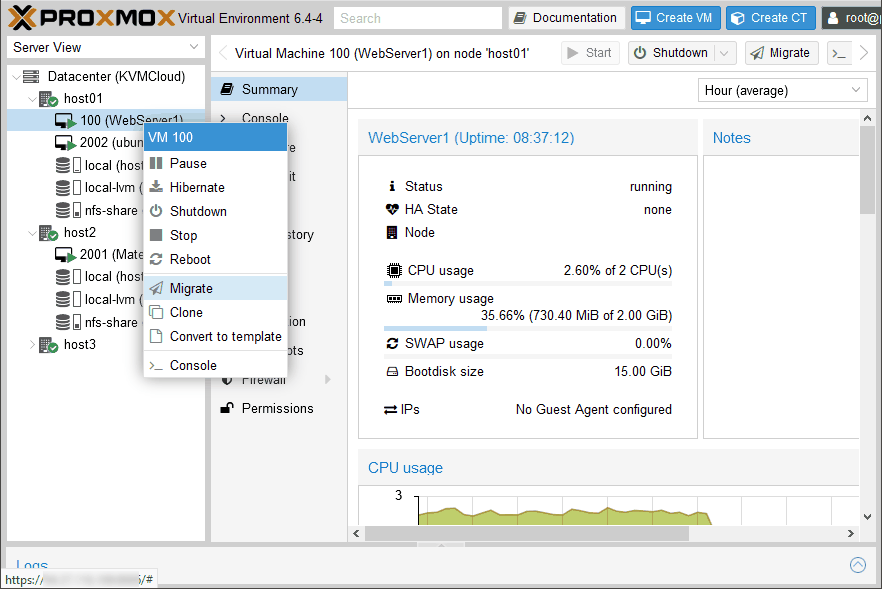The height and width of the screenshot is (589, 882).
Task: Expand the host3 tree node
Action: (x=32, y=345)
